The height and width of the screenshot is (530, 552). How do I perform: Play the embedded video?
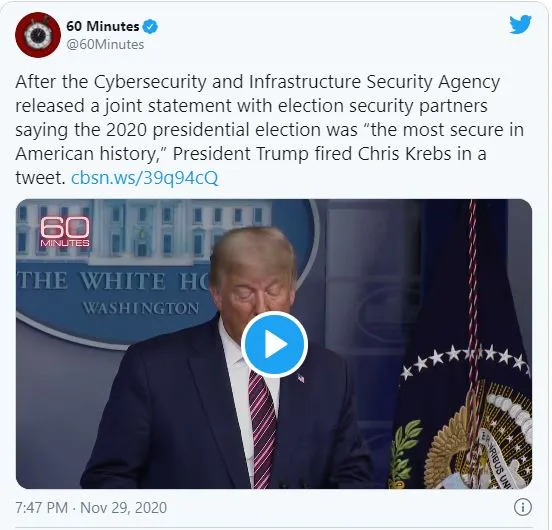tap(274, 344)
